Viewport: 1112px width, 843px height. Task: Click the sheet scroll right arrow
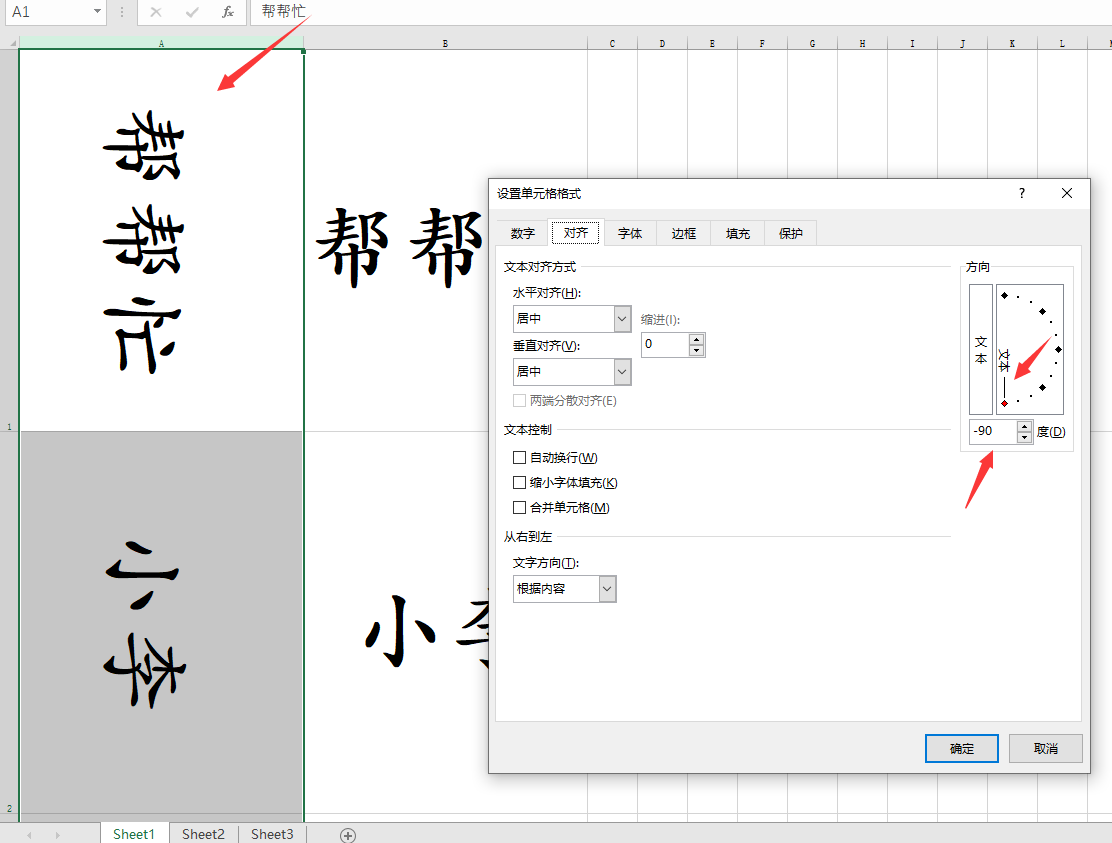(57, 835)
